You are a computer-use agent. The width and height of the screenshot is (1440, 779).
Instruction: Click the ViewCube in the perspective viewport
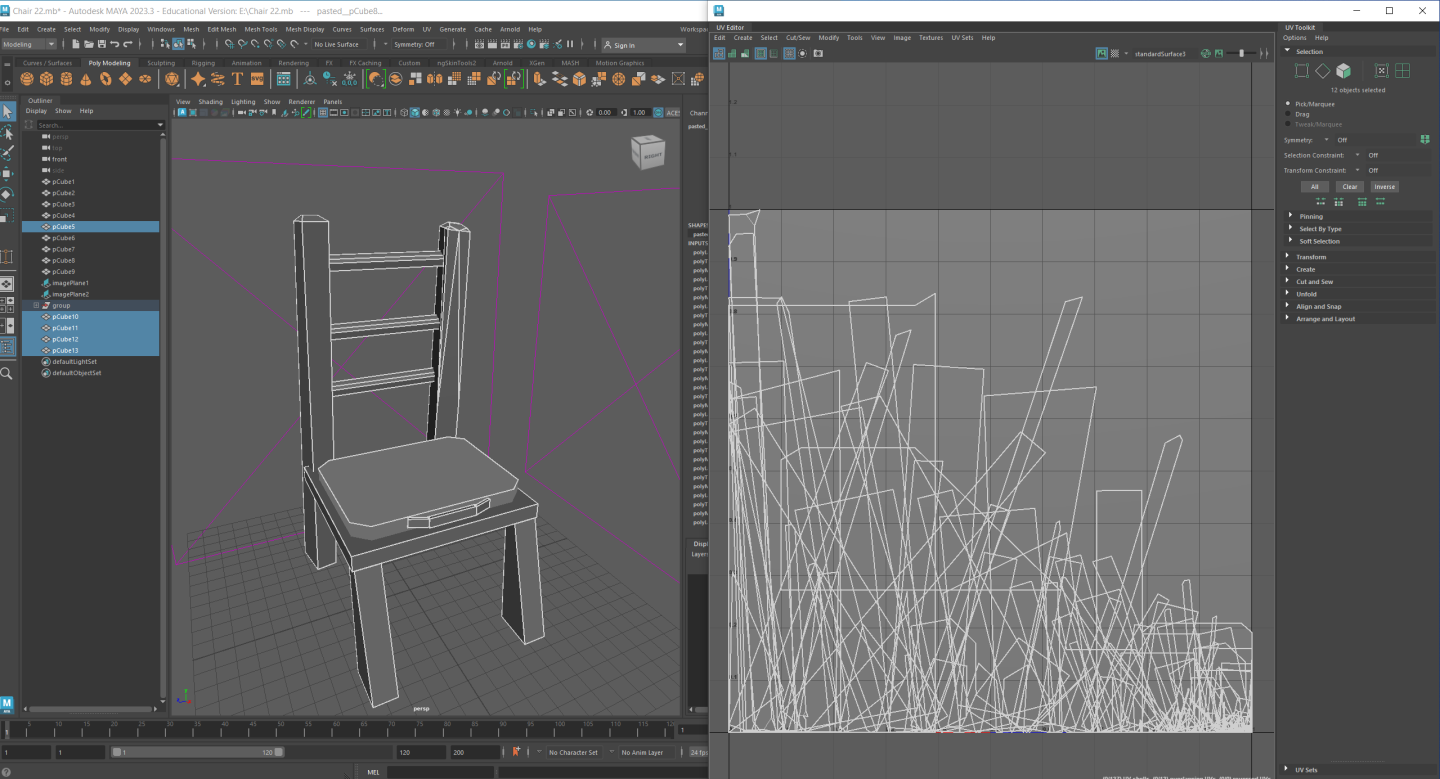tap(646, 152)
